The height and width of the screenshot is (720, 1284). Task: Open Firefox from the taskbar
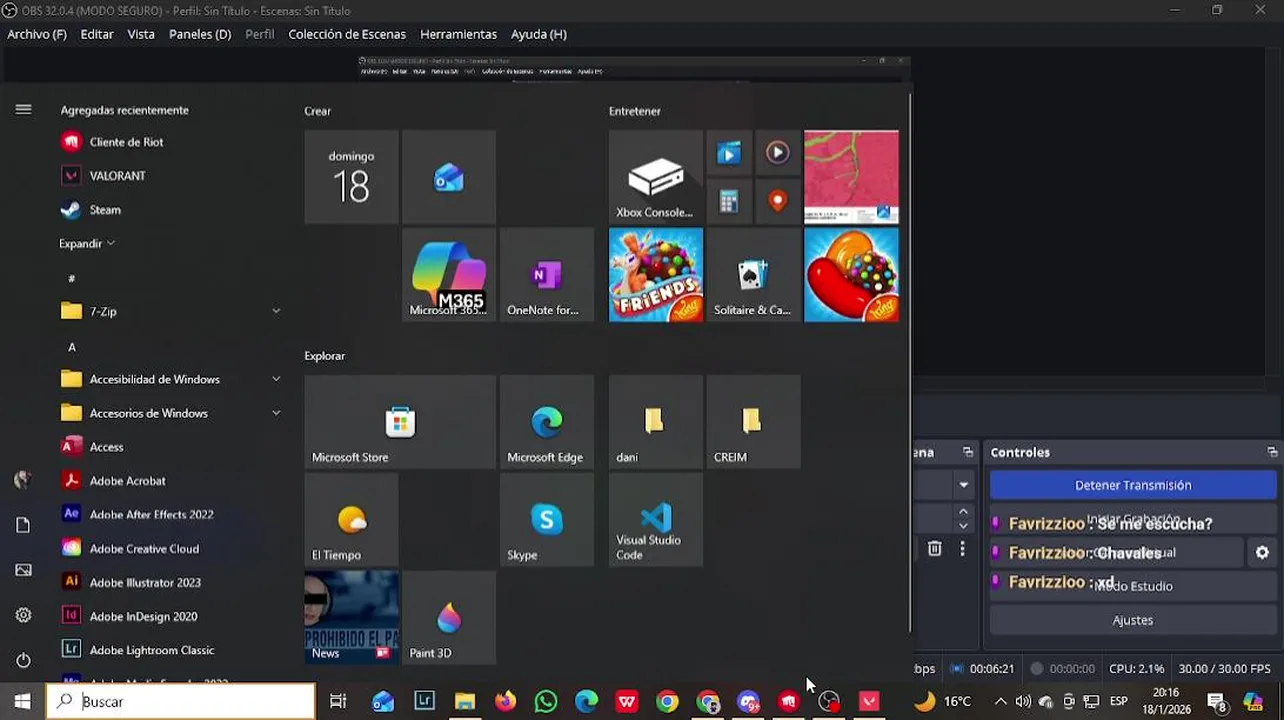click(x=505, y=701)
